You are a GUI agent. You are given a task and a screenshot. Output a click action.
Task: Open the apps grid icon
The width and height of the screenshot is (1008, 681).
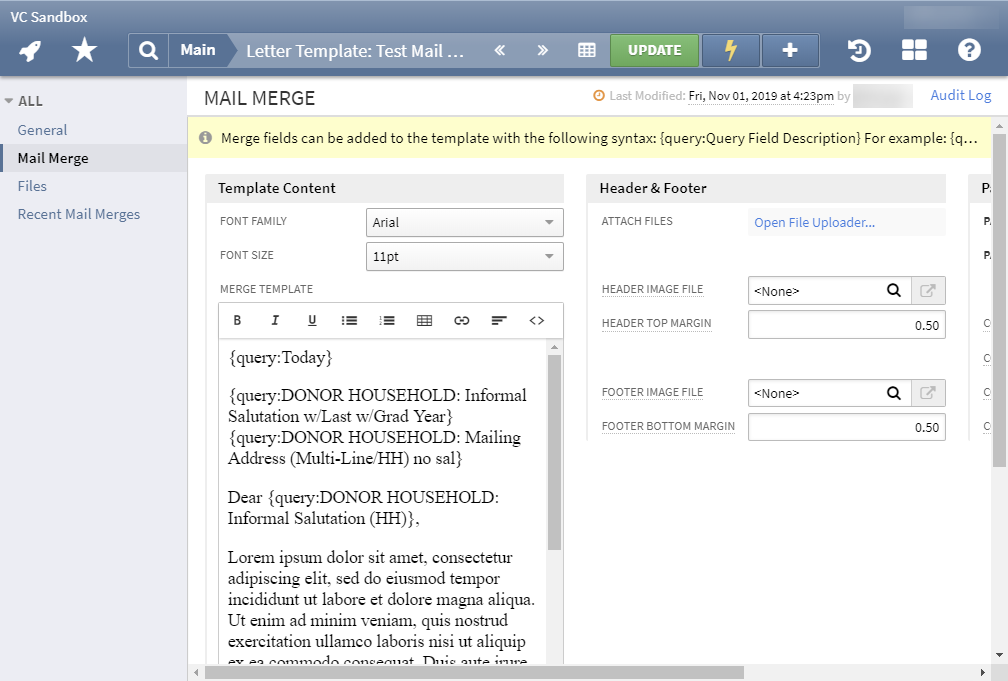914,50
